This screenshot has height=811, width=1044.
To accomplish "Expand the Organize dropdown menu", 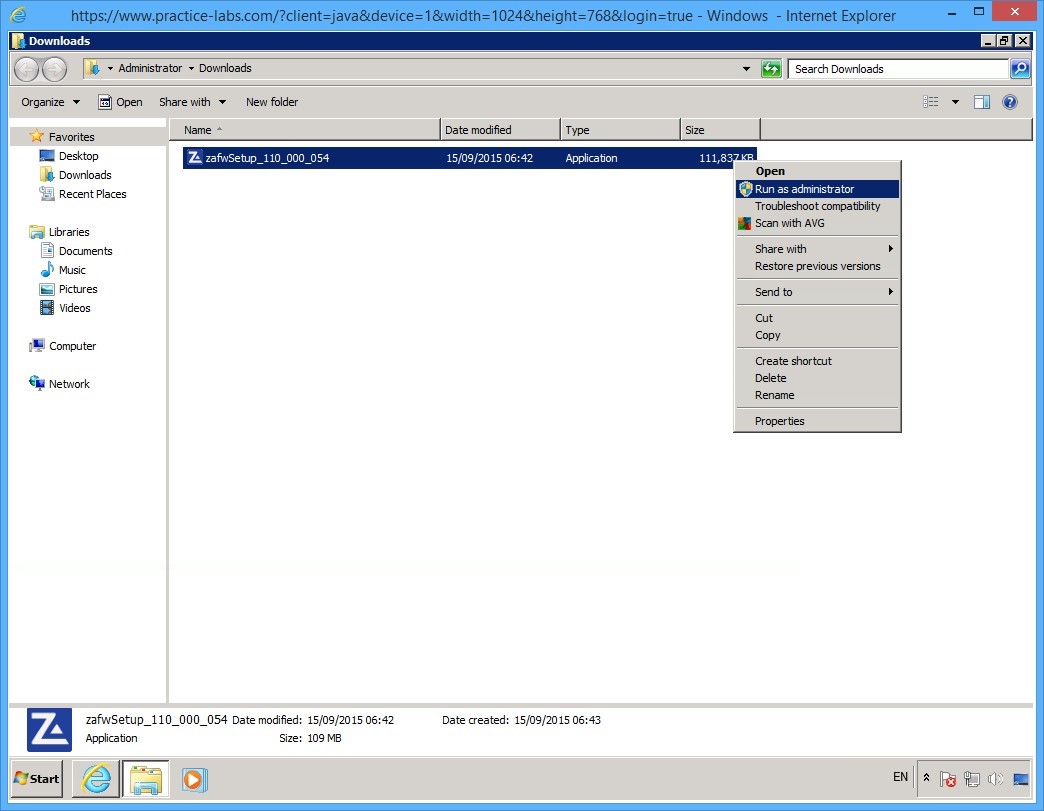I will coord(48,101).
